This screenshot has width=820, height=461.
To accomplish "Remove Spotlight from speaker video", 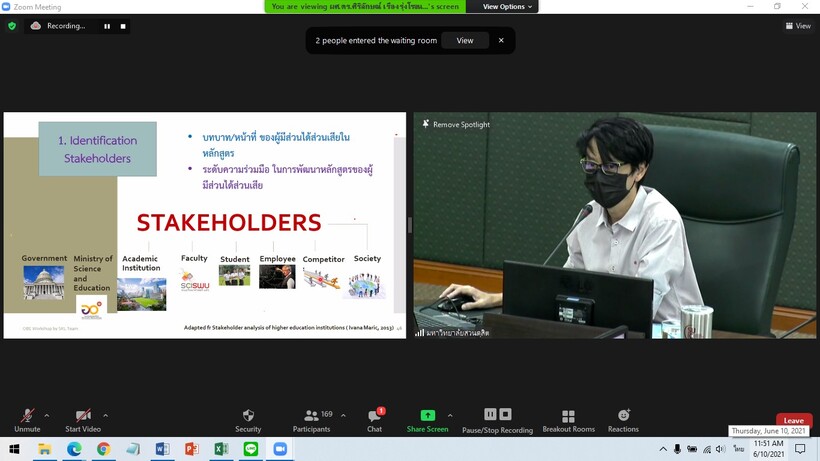I will click(x=456, y=124).
